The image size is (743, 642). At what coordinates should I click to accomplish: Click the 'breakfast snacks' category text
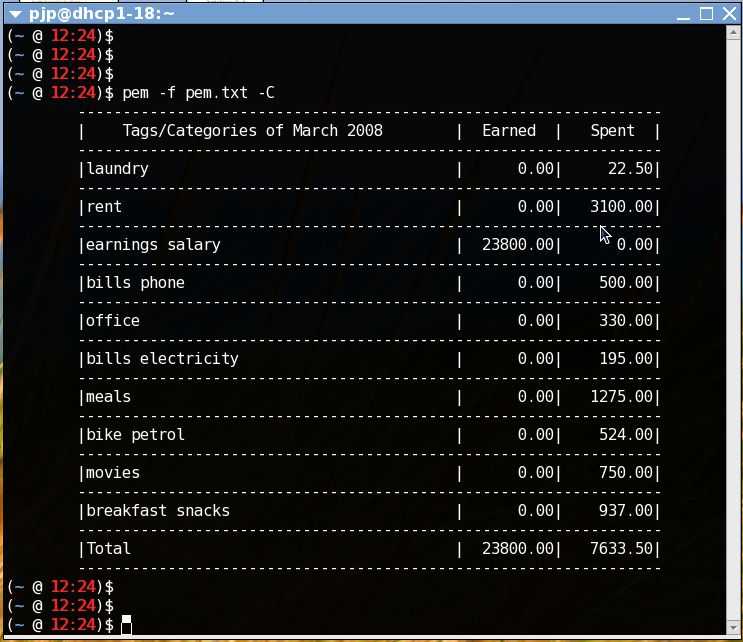pyautogui.click(x=158, y=511)
